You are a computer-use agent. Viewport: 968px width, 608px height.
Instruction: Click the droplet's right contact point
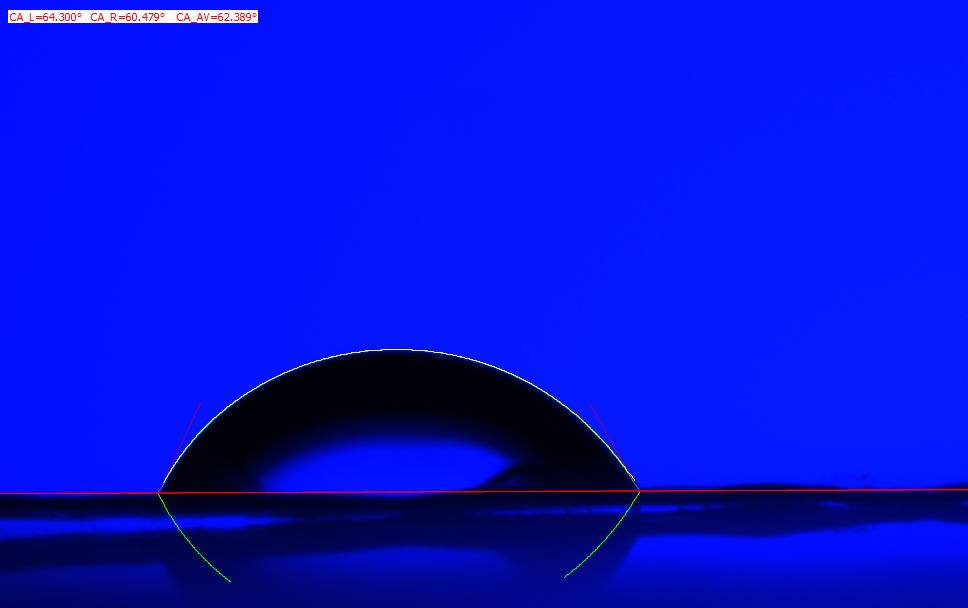tap(639, 490)
